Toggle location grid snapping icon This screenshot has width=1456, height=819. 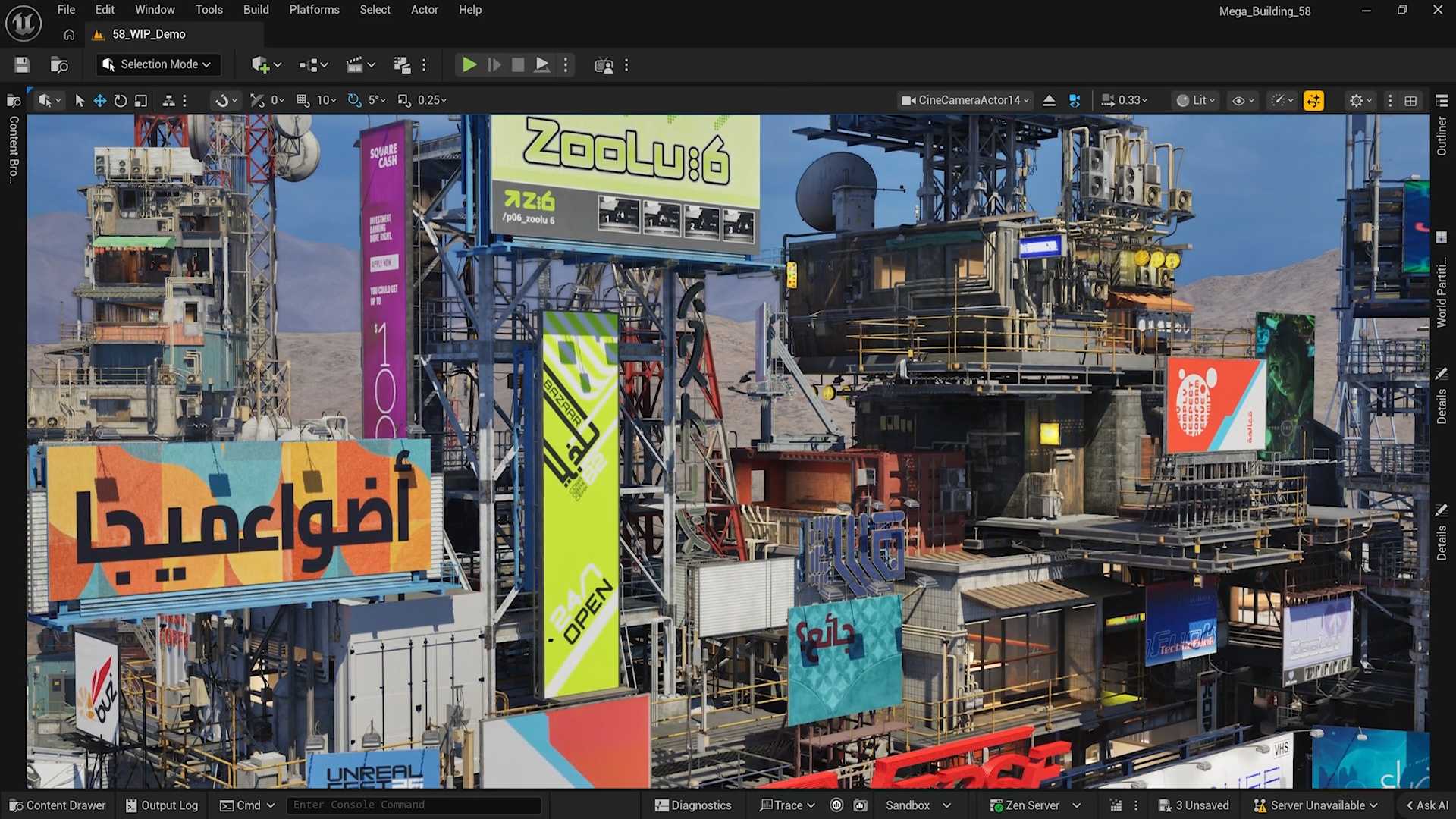point(303,100)
